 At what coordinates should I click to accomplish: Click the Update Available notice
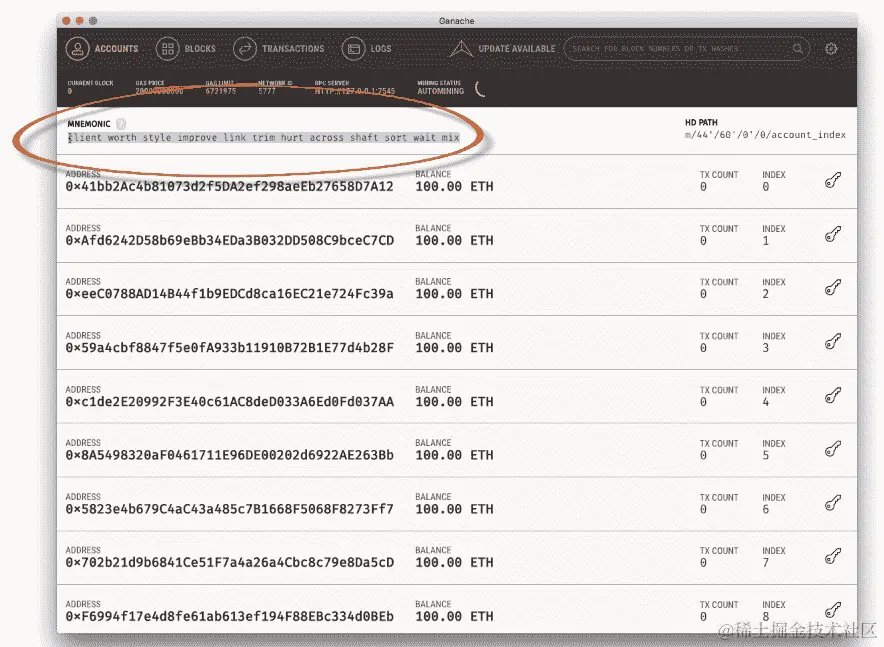(x=503, y=48)
